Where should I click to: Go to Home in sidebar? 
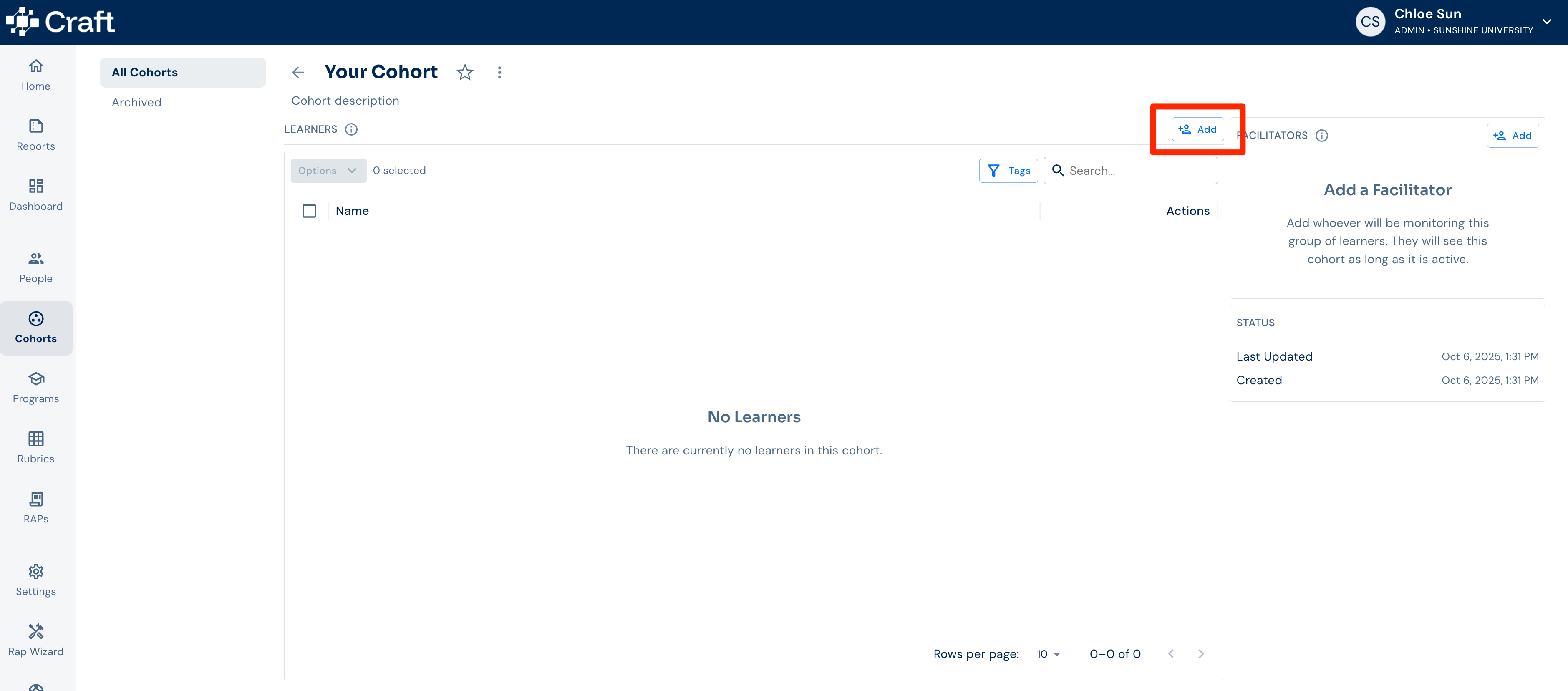click(36, 76)
